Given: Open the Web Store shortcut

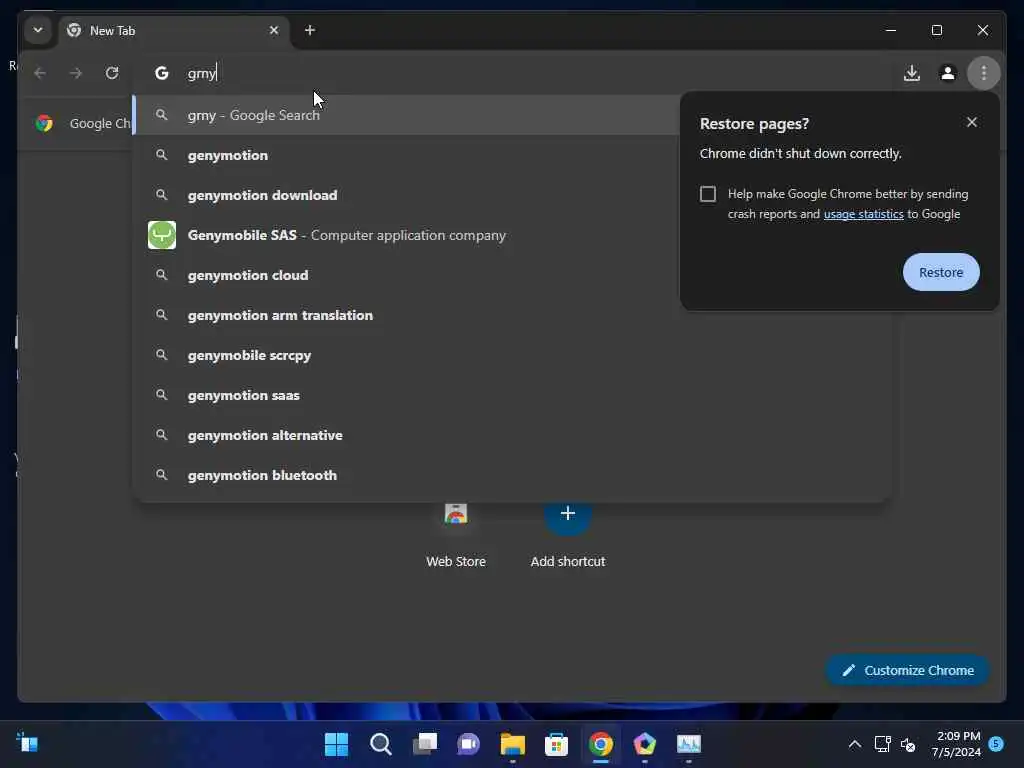Looking at the screenshot, I should (x=456, y=534).
